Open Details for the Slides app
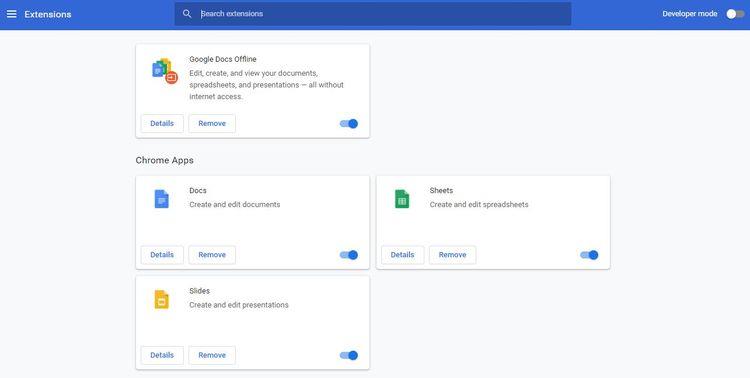Screen dimensions: 750x378 tap(162, 355)
